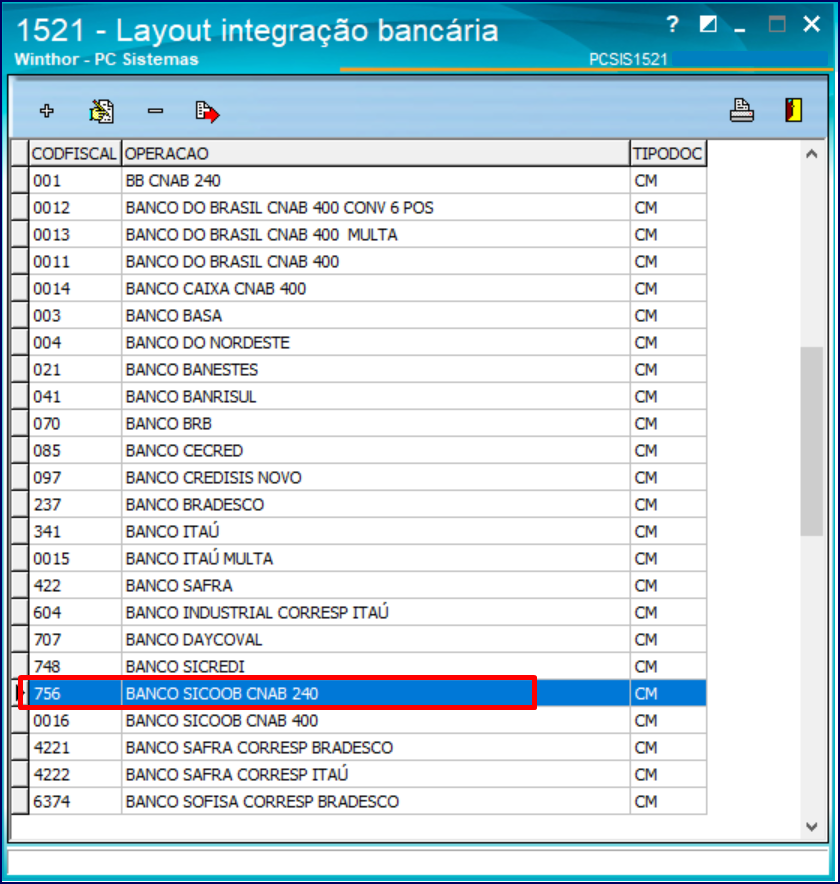This screenshot has height=884, width=840.
Task: Click the row selector beside code 001
Action: 20,180
